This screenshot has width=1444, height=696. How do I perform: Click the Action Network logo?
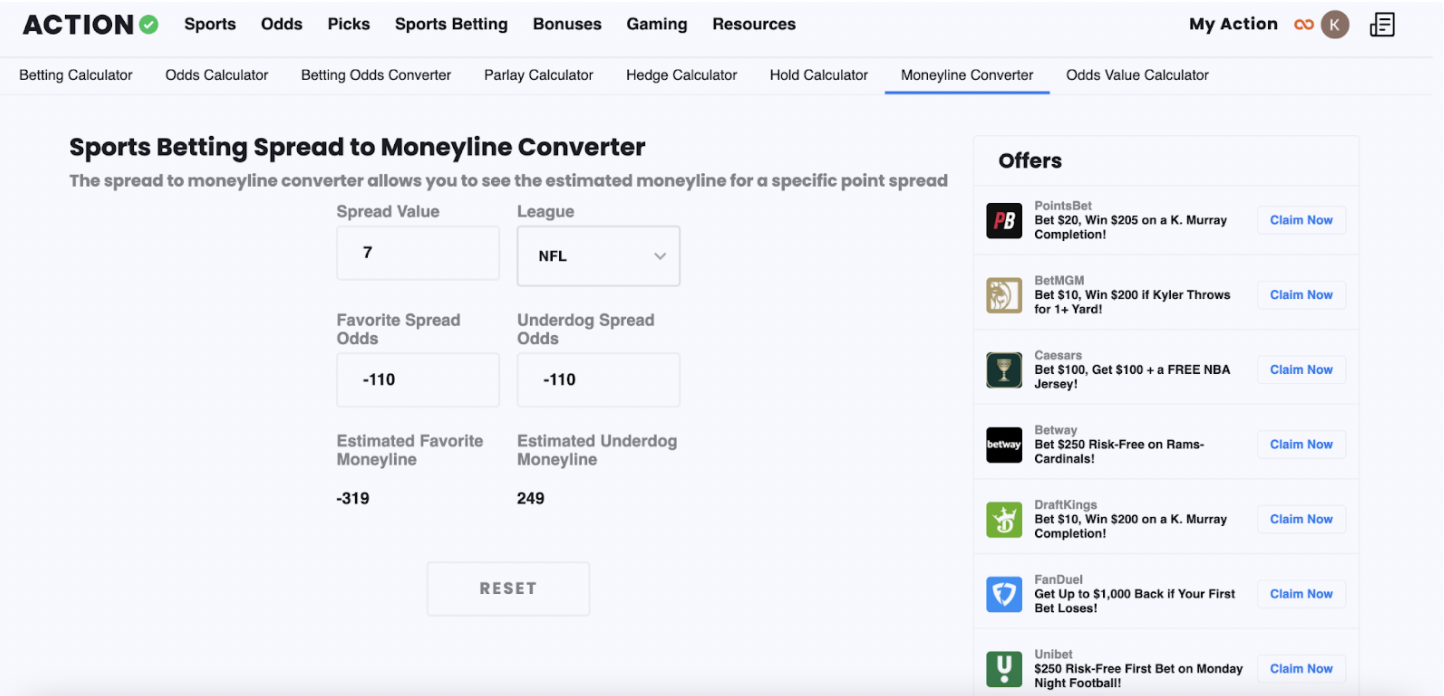[x=90, y=24]
